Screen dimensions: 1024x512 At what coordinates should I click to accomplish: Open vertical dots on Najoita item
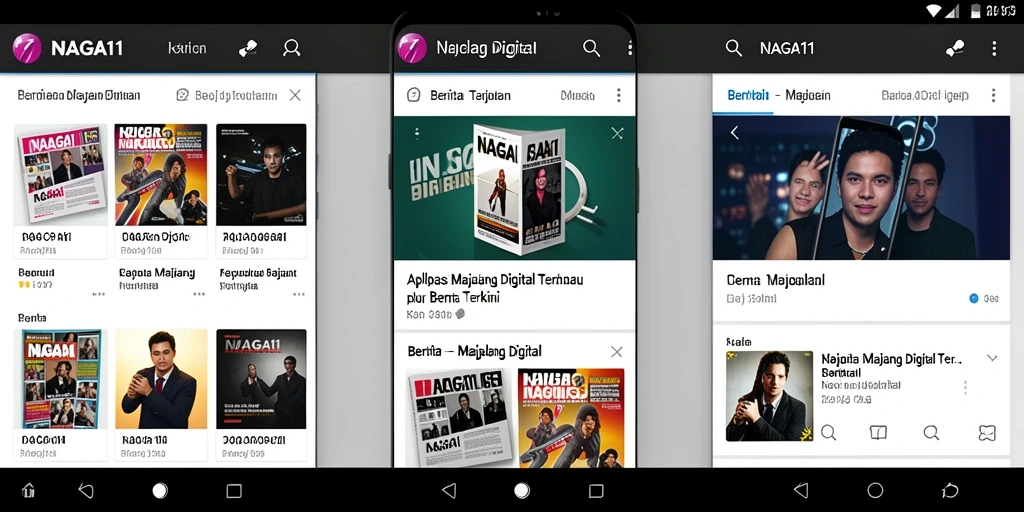point(965,387)
